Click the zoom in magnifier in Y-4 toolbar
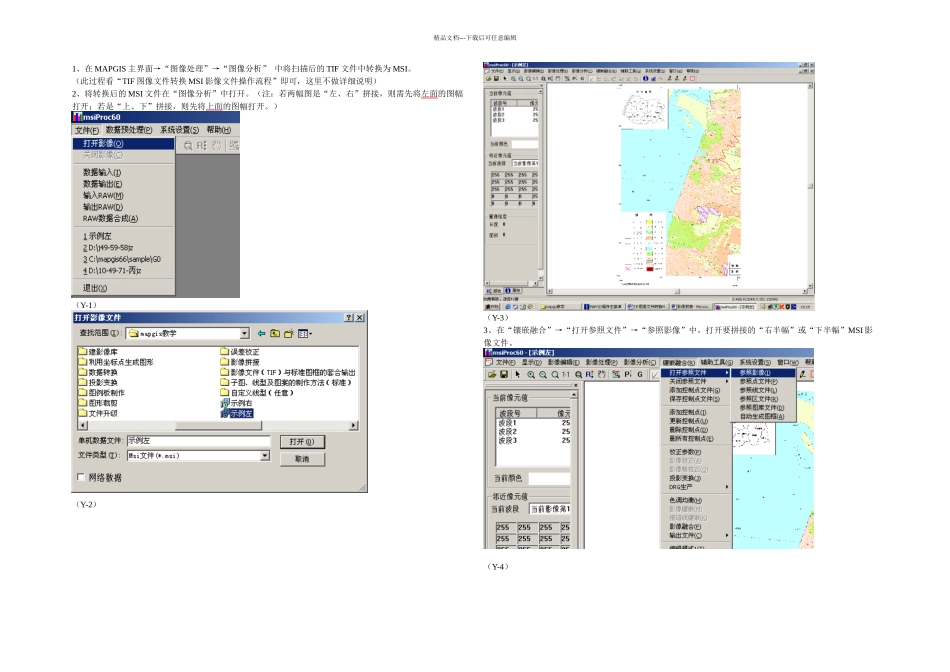The height and width of the screenshot is (672, 950). [531, 375]
